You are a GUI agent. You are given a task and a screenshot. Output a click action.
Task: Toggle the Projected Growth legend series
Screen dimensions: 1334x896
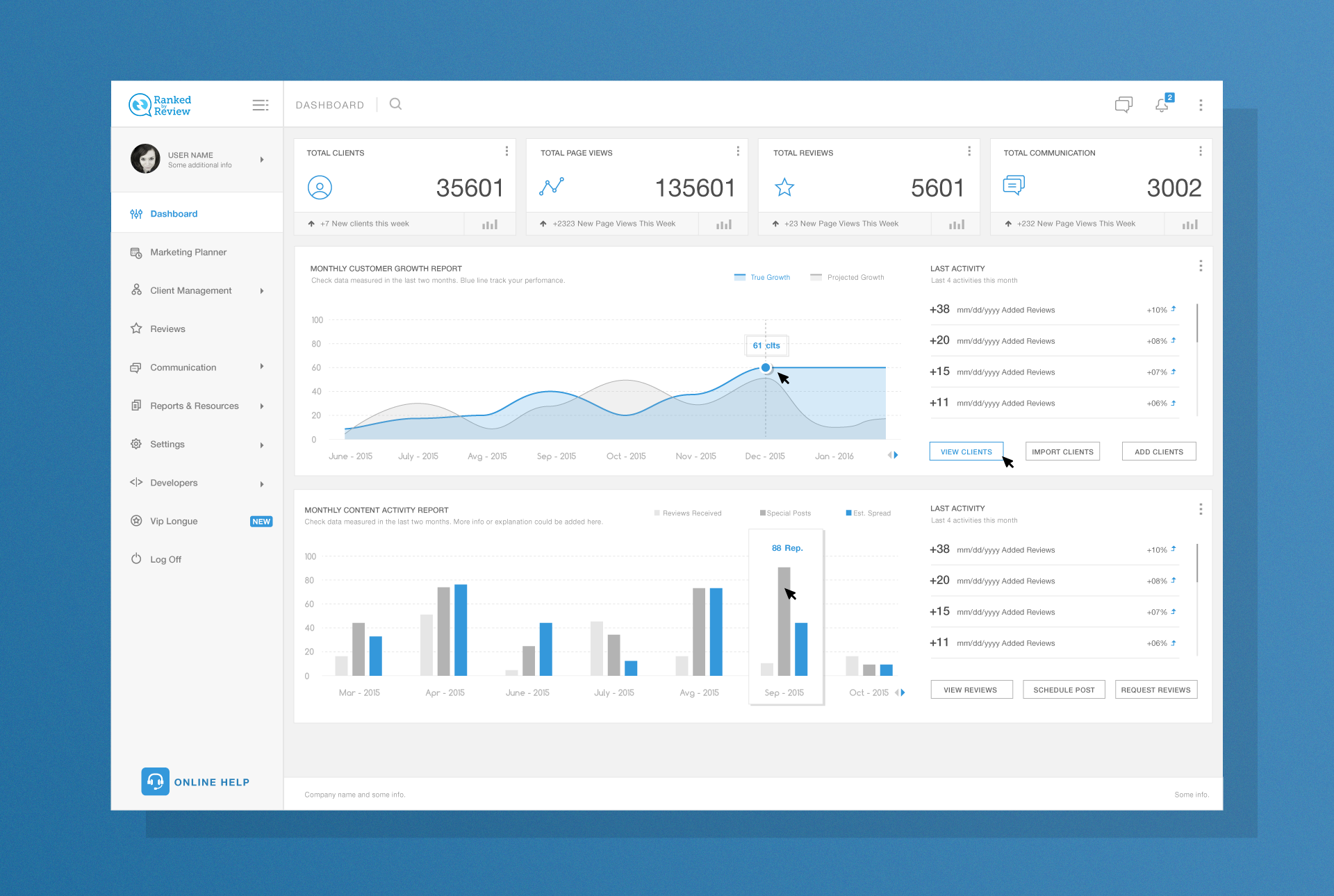(848, 277)
